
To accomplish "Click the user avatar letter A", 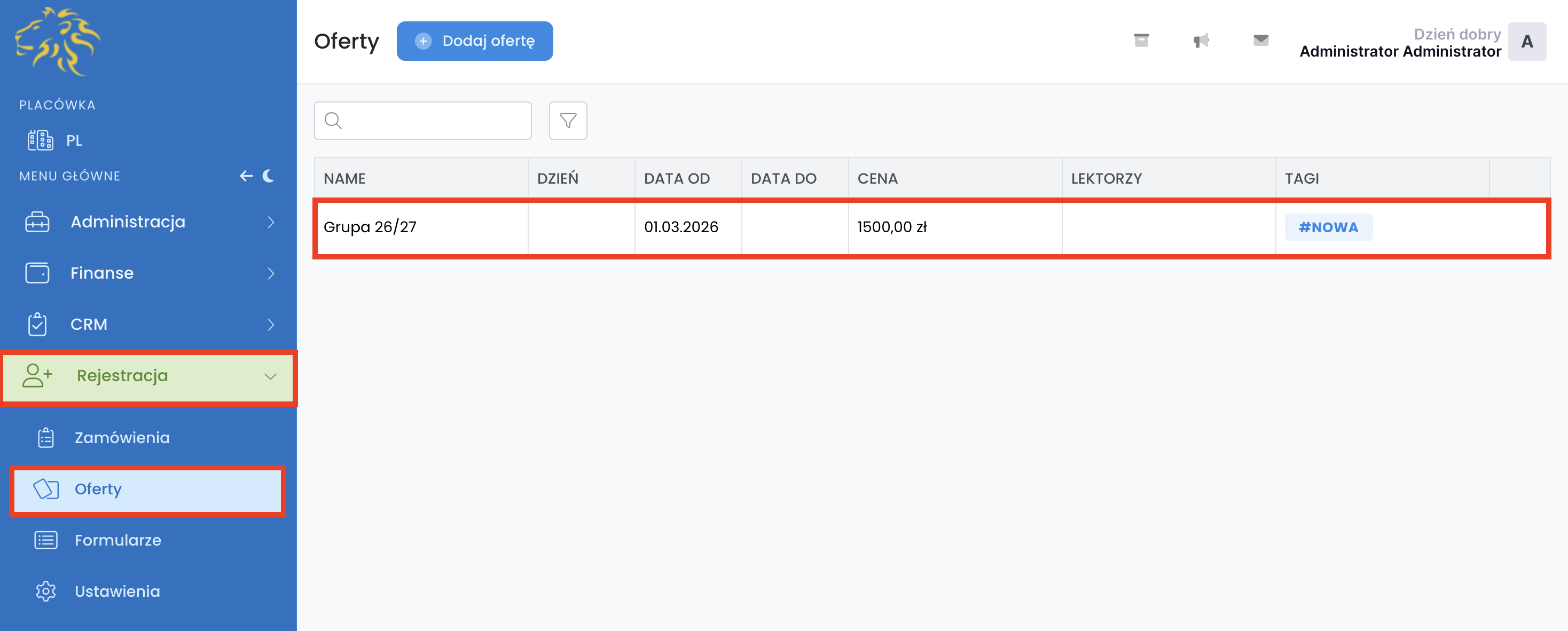I will [1526, 42].
